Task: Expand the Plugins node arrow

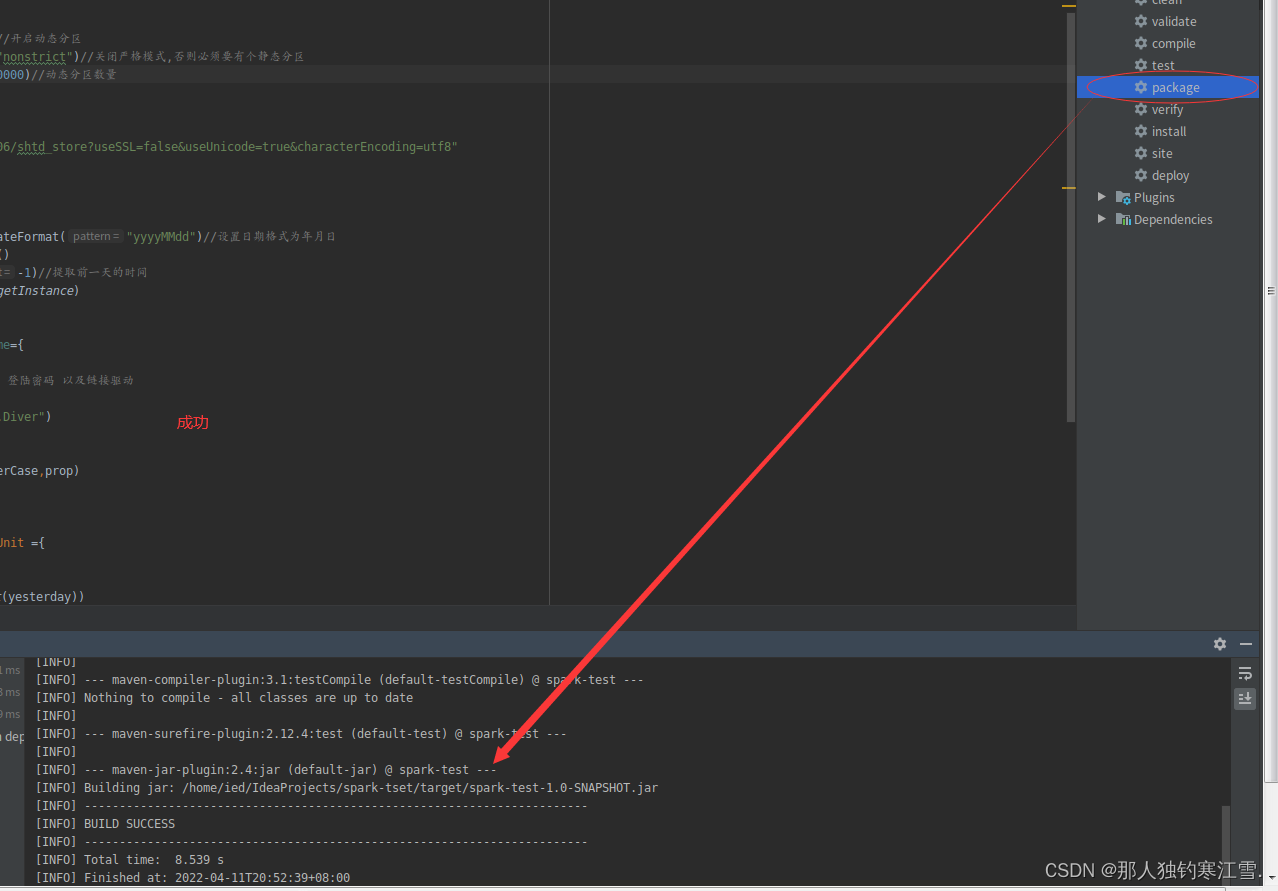Action: [1102, 197]
